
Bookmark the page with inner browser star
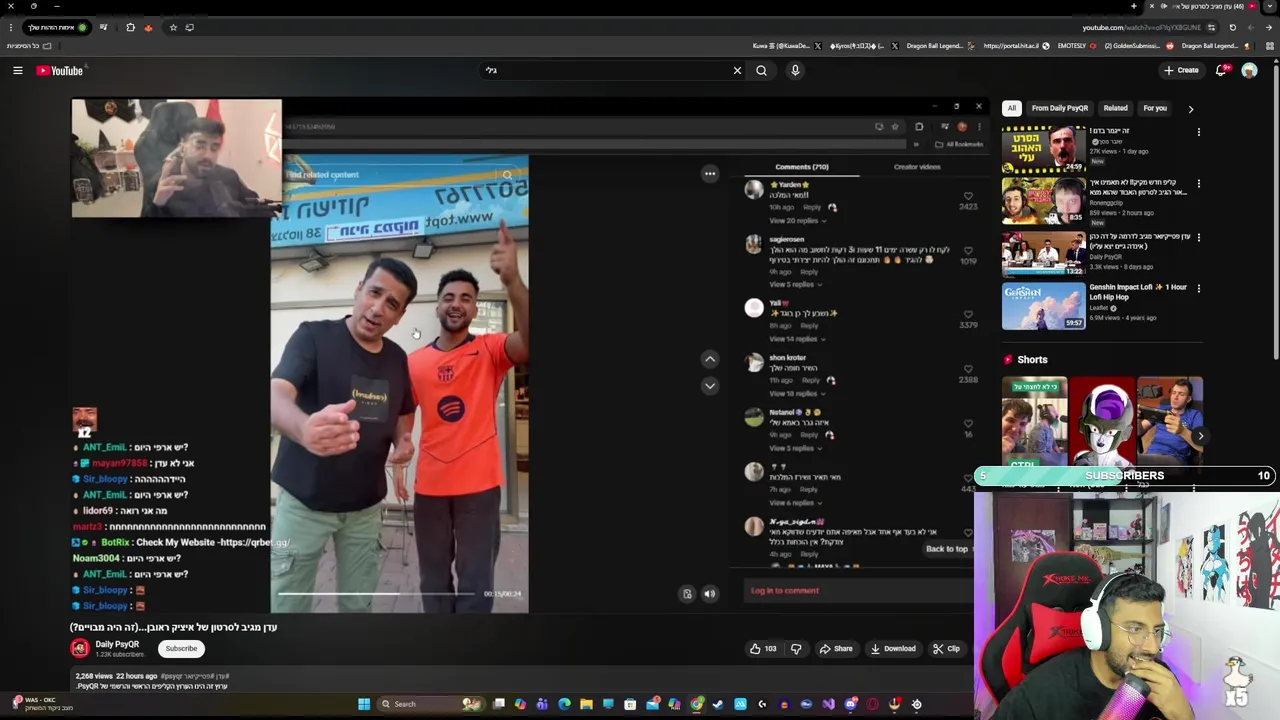click(894, 127)
